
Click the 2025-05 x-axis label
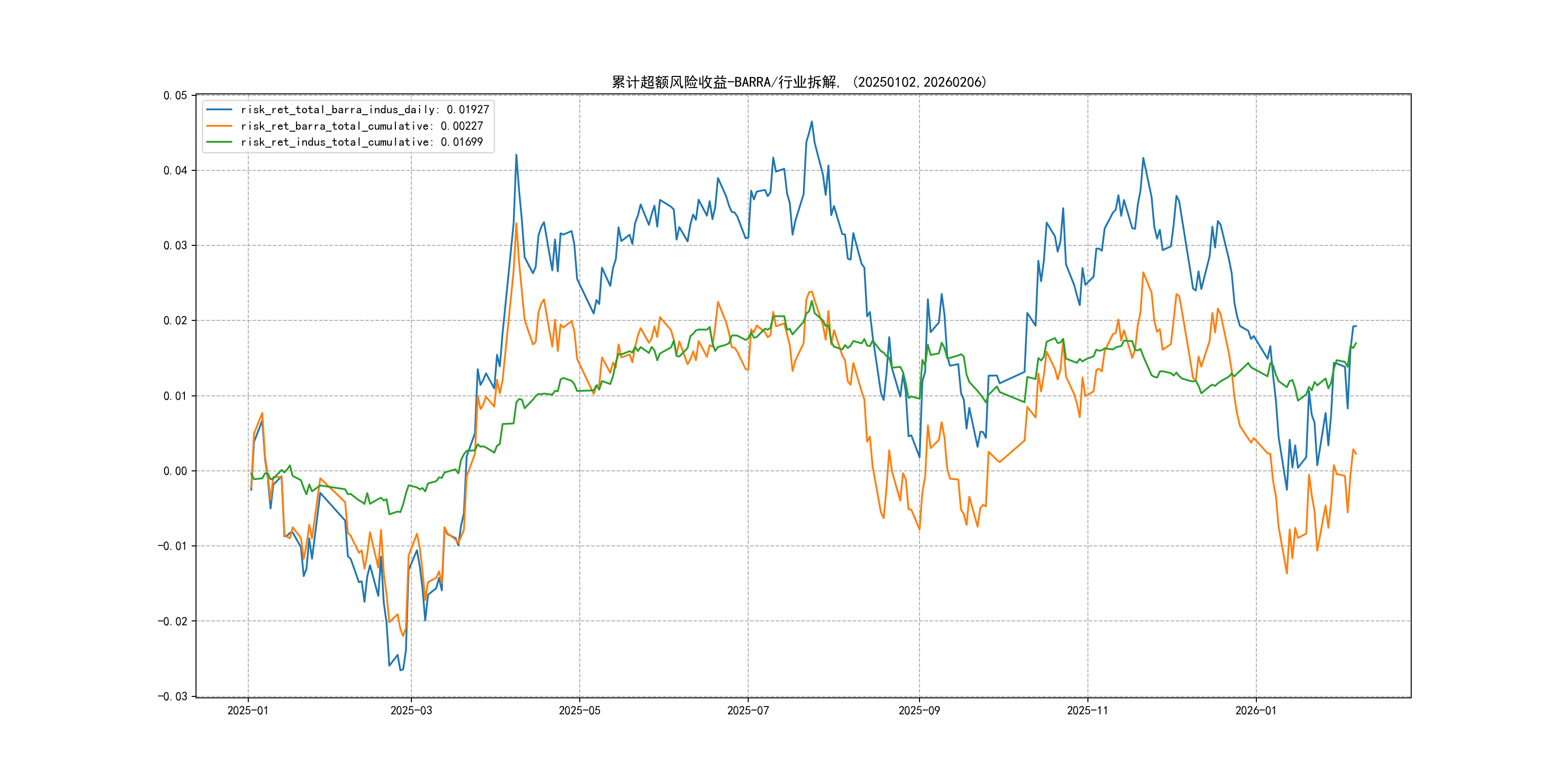[579, 710]
